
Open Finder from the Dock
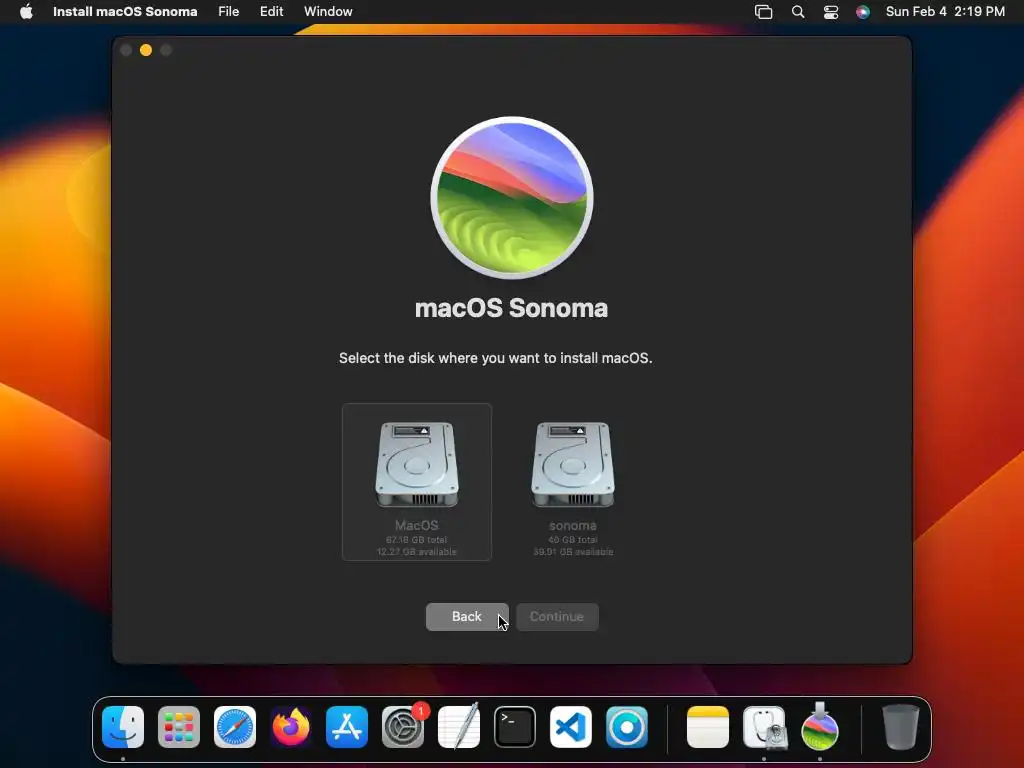pyautogui.click(x=123, y=727)
